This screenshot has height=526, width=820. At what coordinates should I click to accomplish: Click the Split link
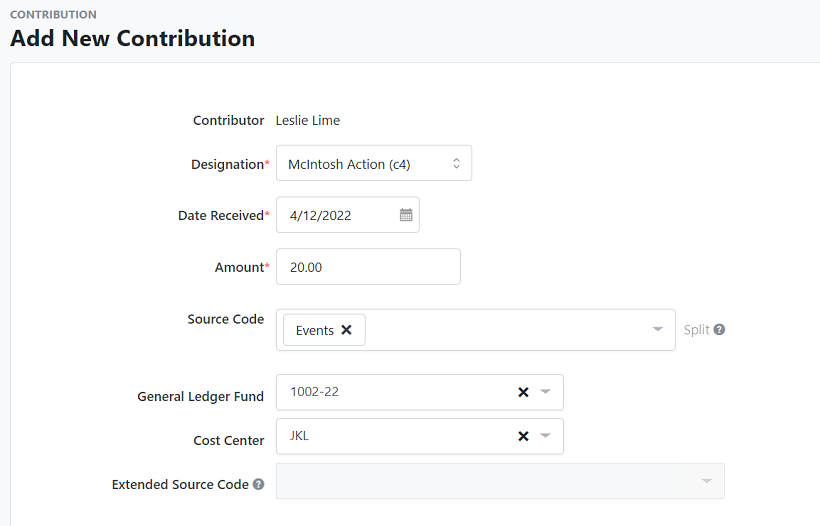695,330
